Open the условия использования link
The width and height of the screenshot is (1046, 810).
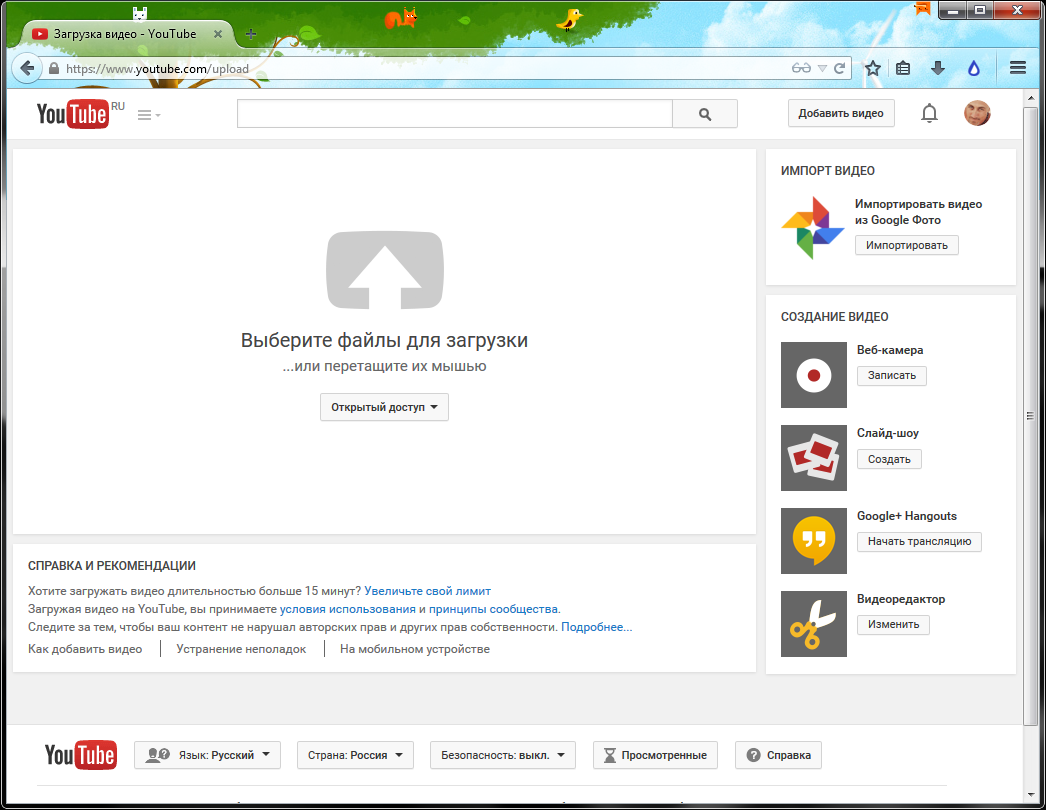(x=348, y=609)
